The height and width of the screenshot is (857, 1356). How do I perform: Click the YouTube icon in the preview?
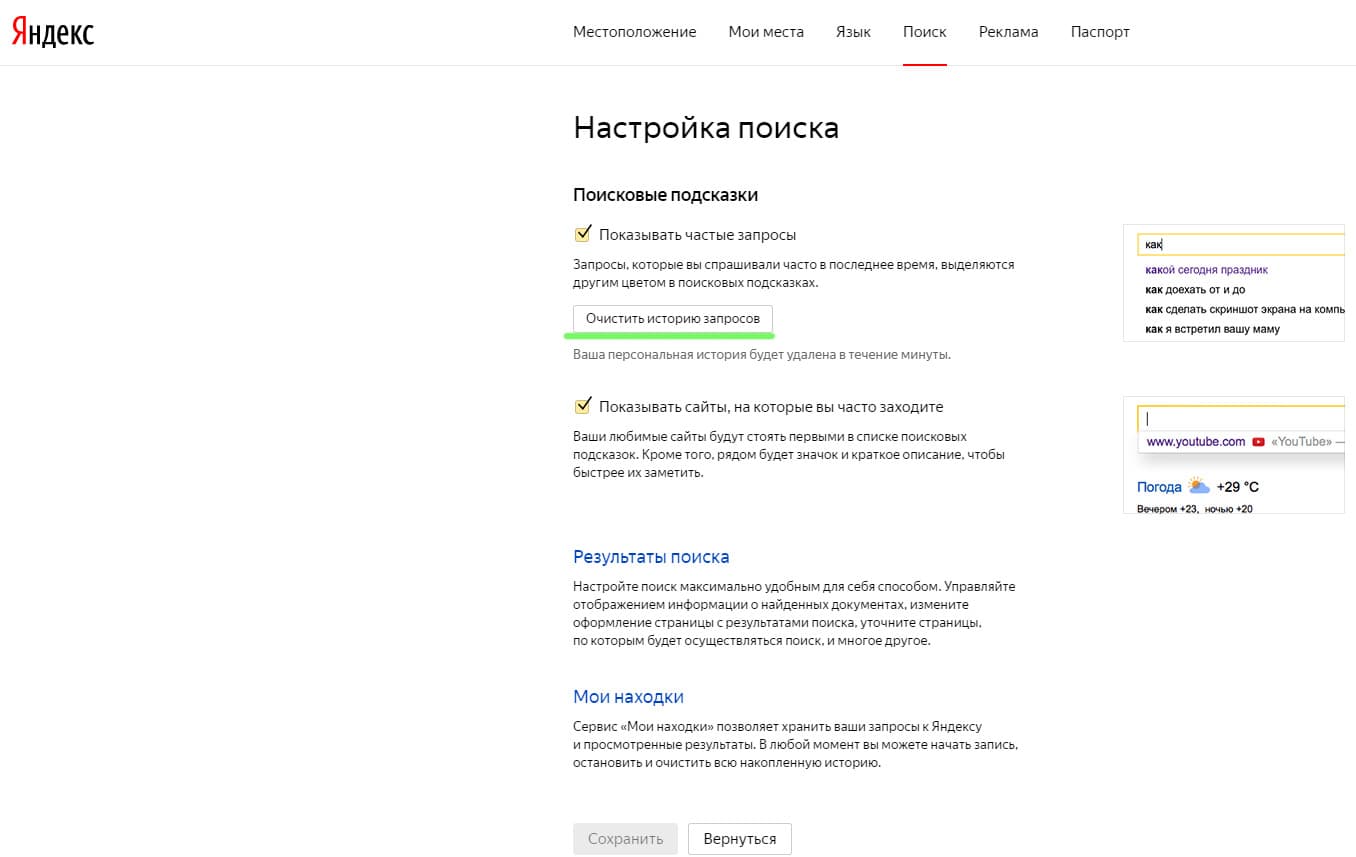(x=1258, y=442)
